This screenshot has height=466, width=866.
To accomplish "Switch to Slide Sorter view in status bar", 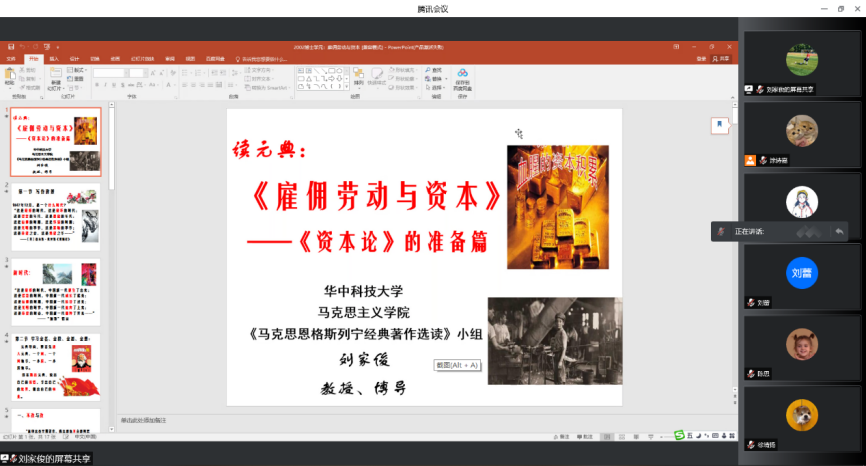I will [620, 436].
